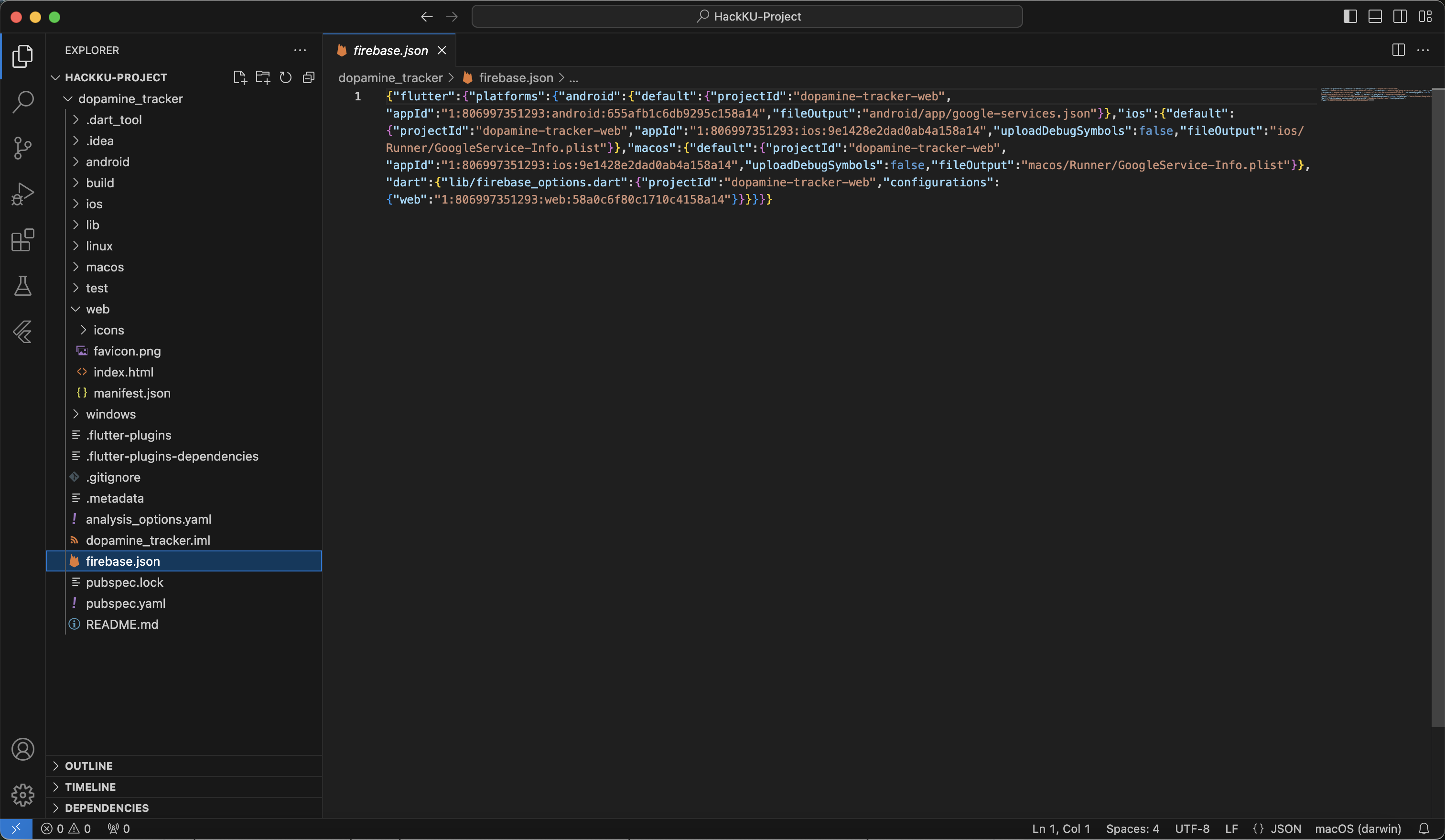
Task: Click Spaces: 4 indentation setting
Action: click(x=1132, y=829)
